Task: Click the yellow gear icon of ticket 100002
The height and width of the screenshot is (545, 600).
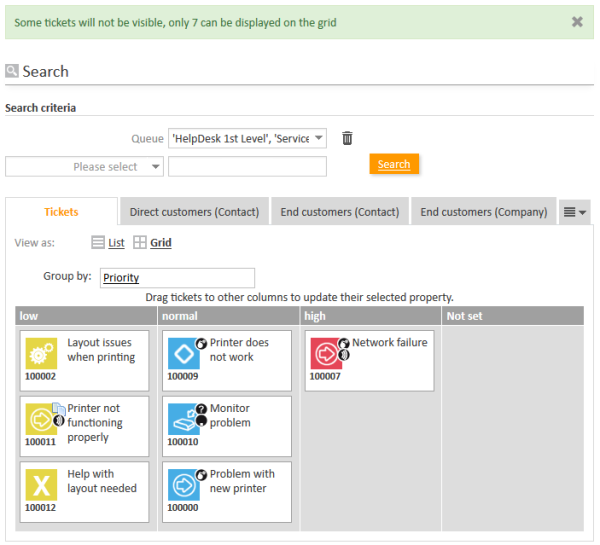Action: tap(41, 353)
